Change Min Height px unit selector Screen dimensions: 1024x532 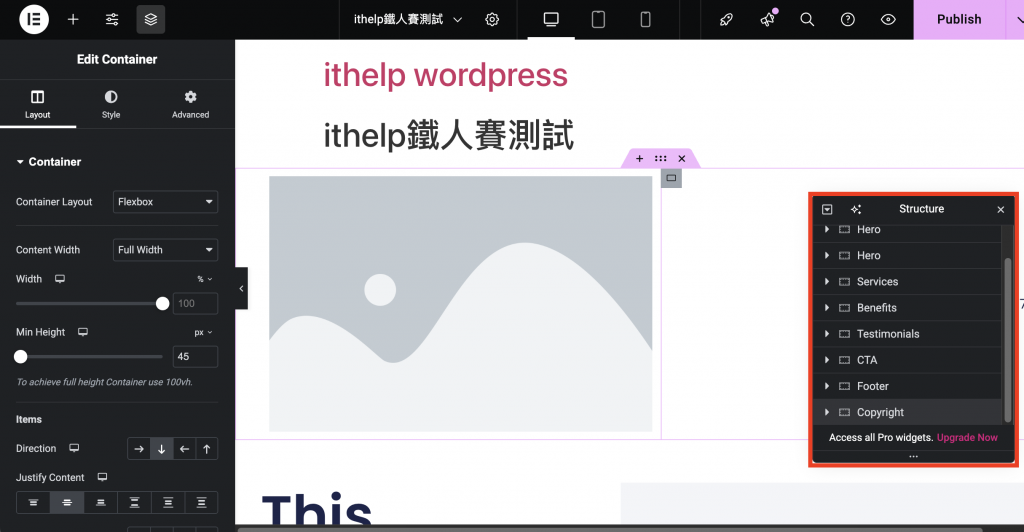[x=203, y=332]
